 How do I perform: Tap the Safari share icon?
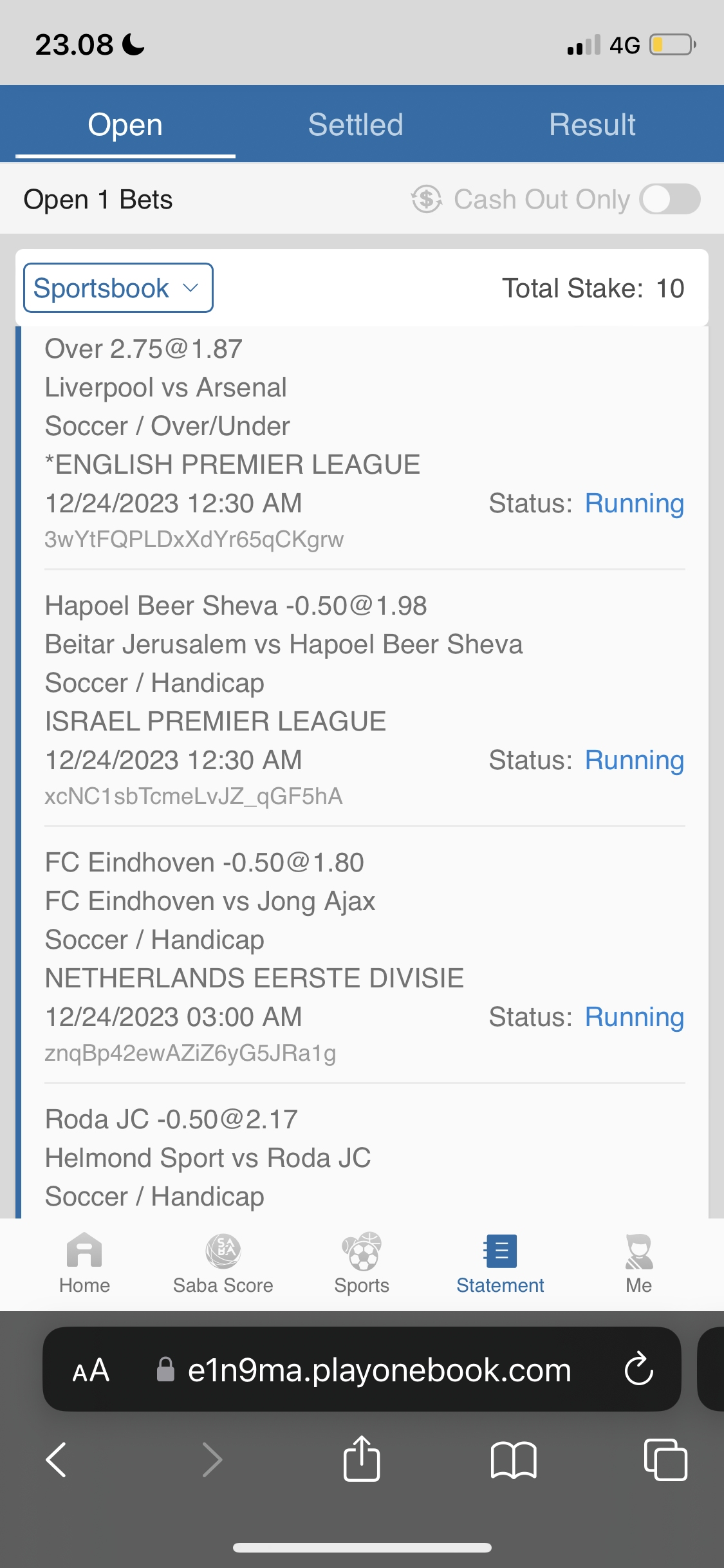tap(362, 1459)
